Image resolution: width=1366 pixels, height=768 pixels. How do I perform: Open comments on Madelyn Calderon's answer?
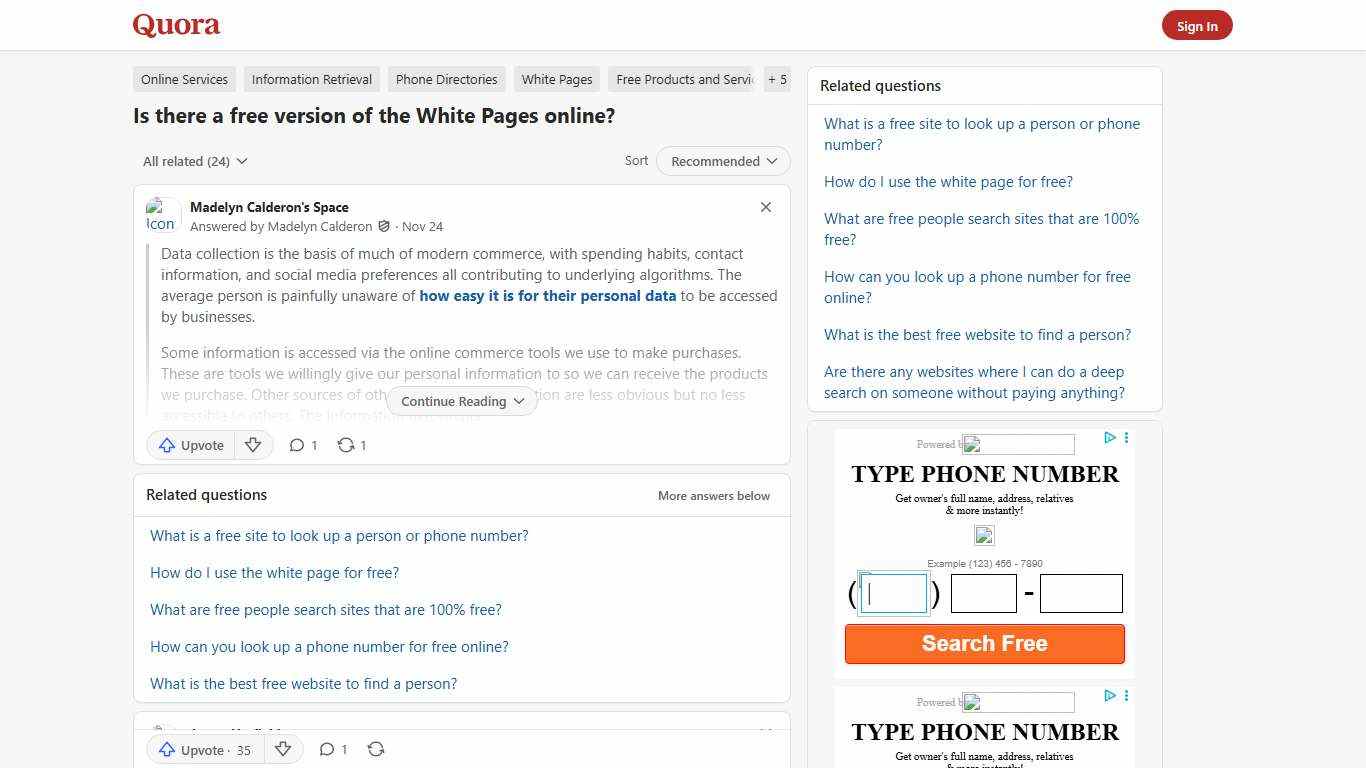[302, 445]
